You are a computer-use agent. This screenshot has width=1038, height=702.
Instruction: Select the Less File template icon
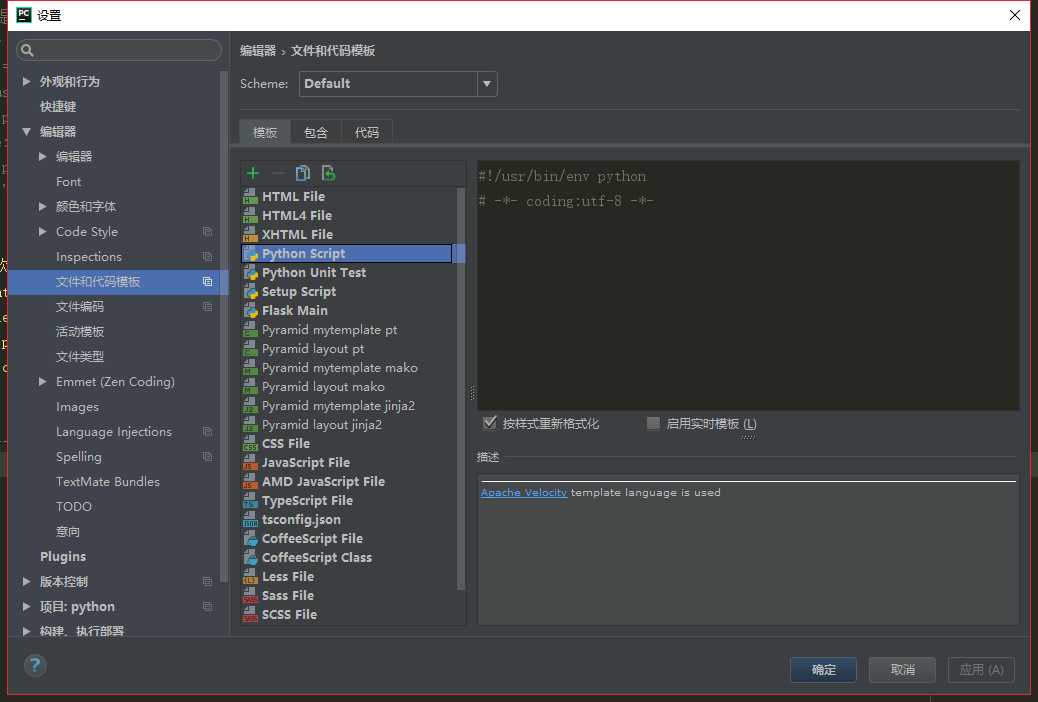[x=250, y=577]
